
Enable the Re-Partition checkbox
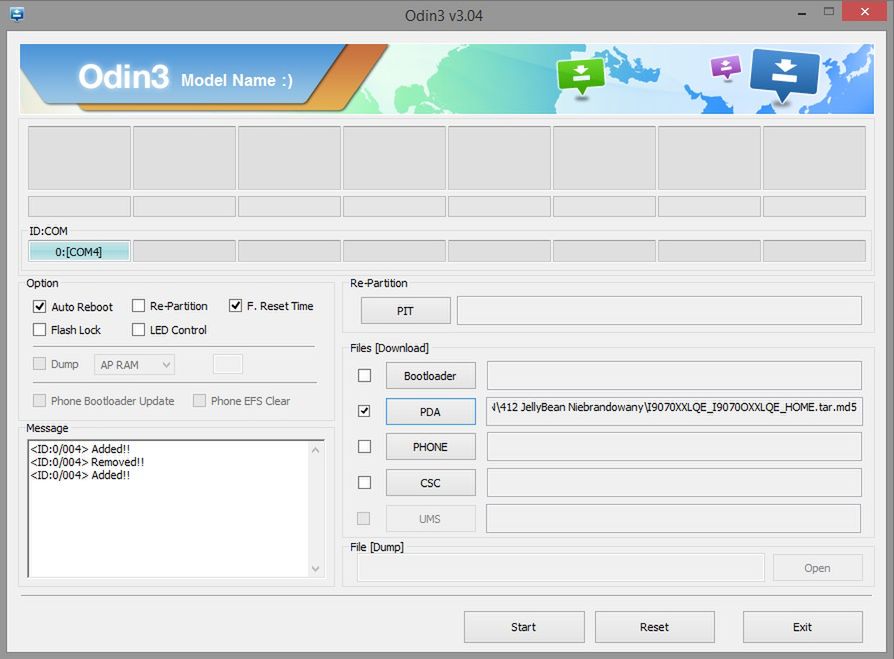pos(138,306)
